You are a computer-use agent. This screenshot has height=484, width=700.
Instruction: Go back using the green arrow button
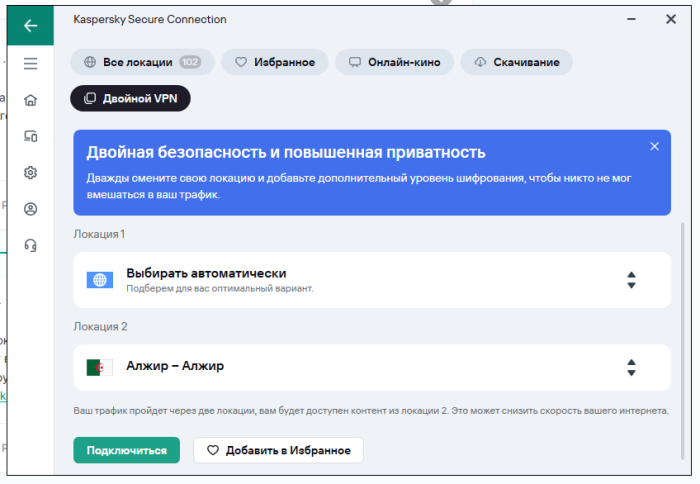point(30,25)
